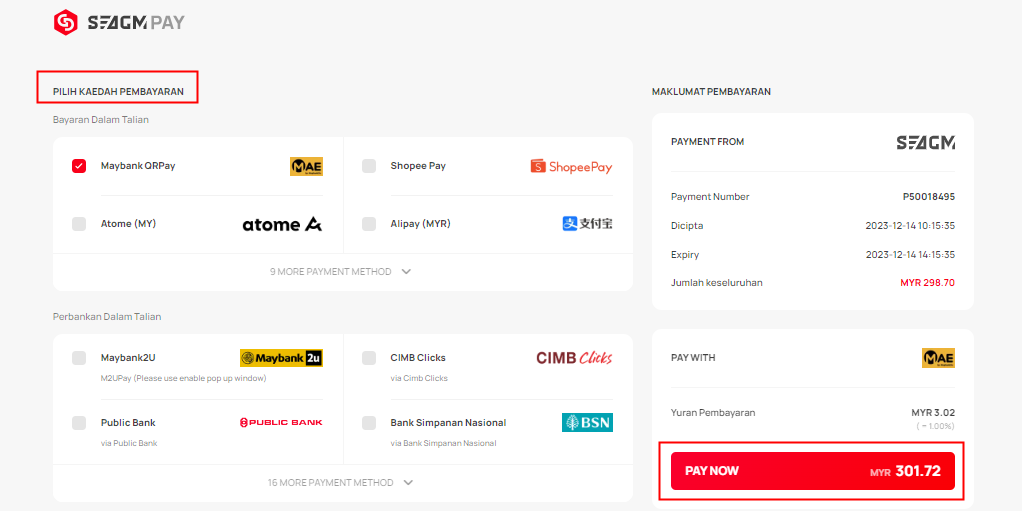
Task: Click the CIMB Clicks logo
Action: 574,358
